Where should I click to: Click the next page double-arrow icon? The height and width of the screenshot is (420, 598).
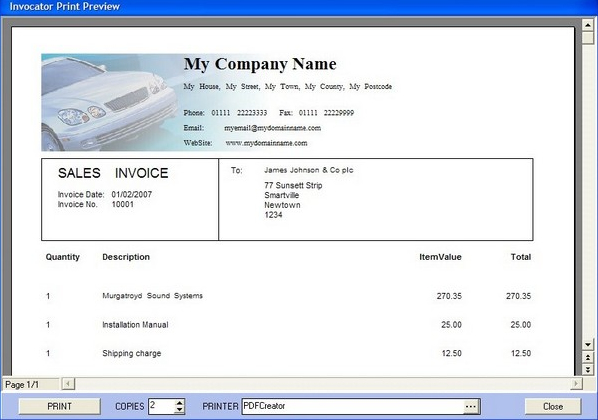pos(588,369)
